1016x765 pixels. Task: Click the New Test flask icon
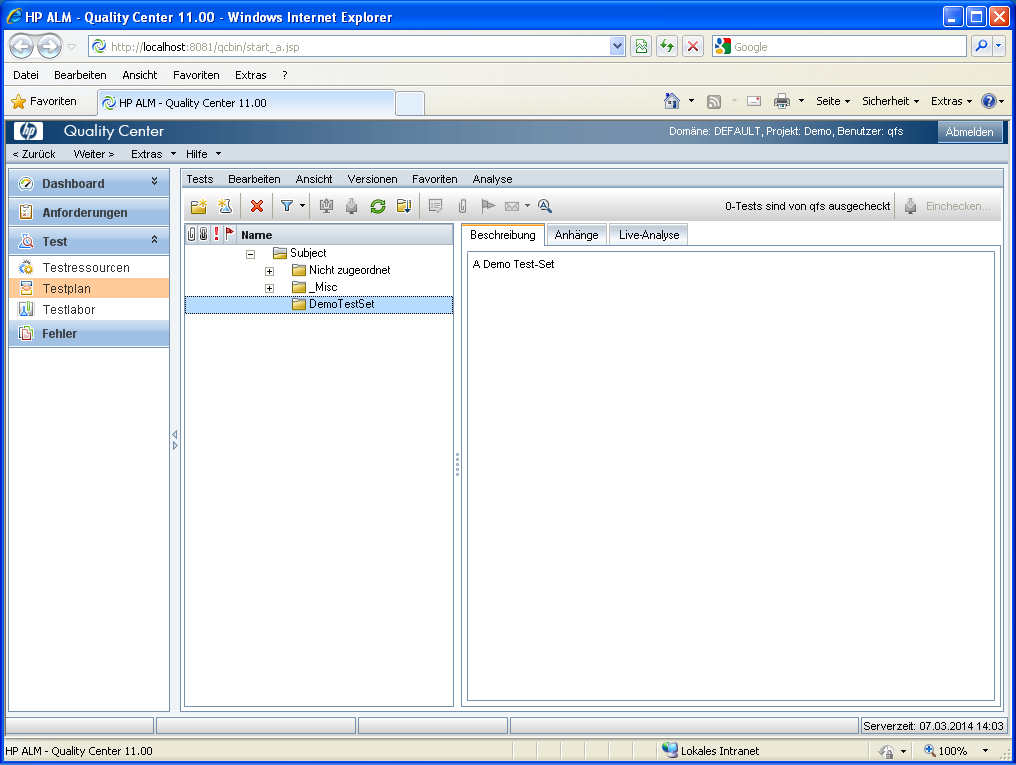225,206
